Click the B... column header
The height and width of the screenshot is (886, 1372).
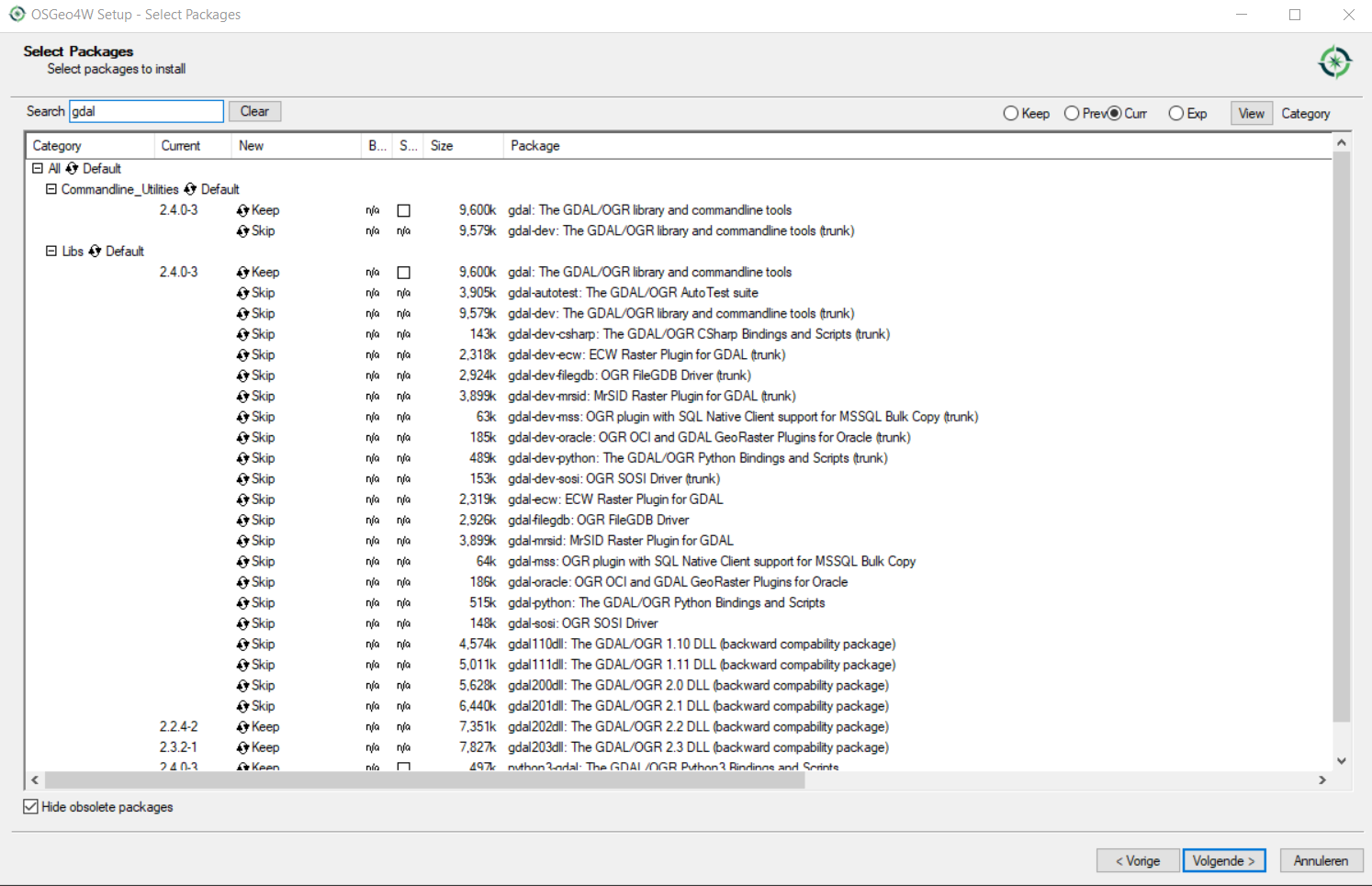pyautogui.click(x=377, y=146)
